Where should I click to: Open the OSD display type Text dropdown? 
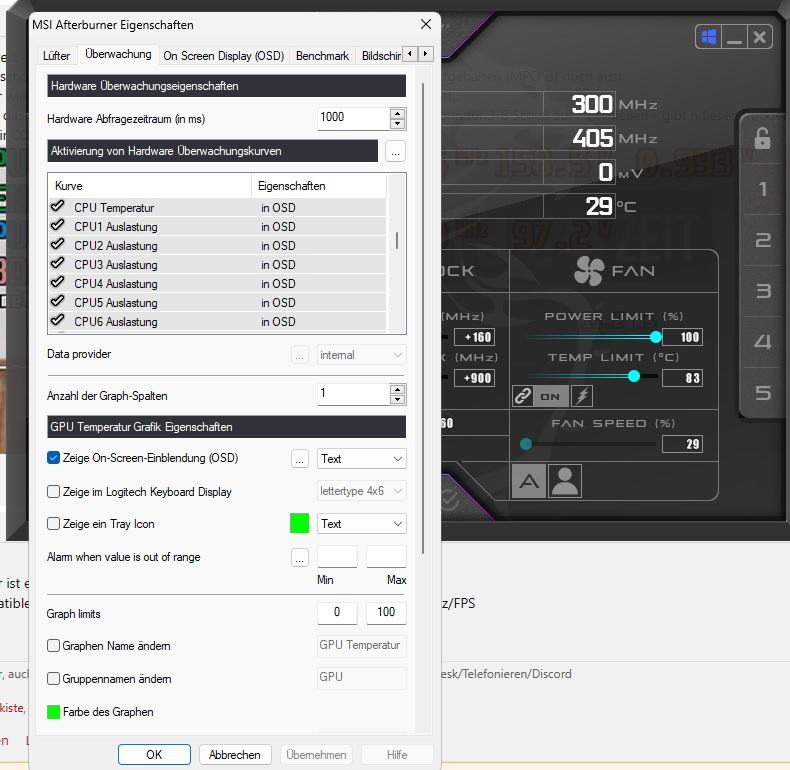coord(361,459)
